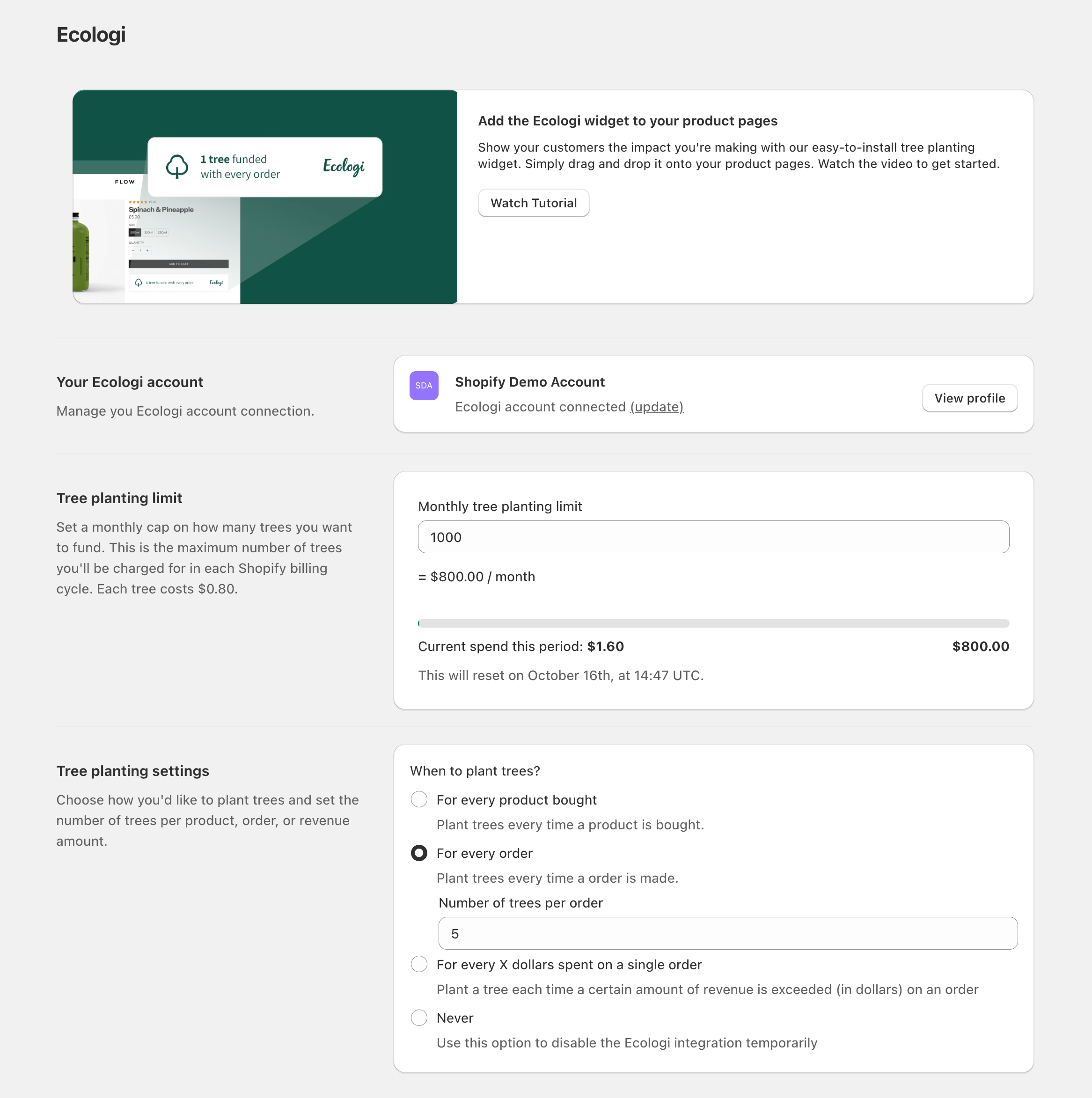Select For every product bought option

(419, 799)
